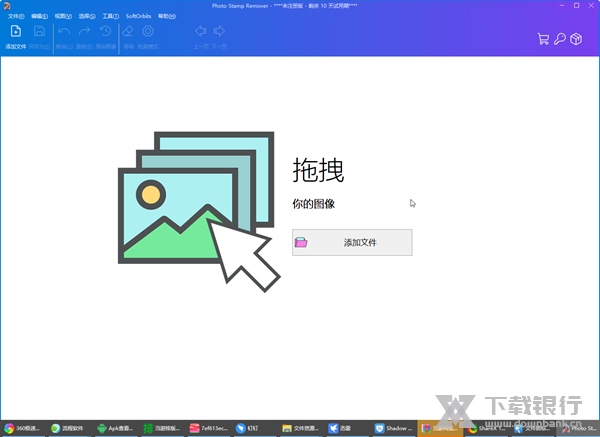Open the 文件资源 explorer taskbar item
Viewport: 600px width, 437px height.
(x=300, y=428)
